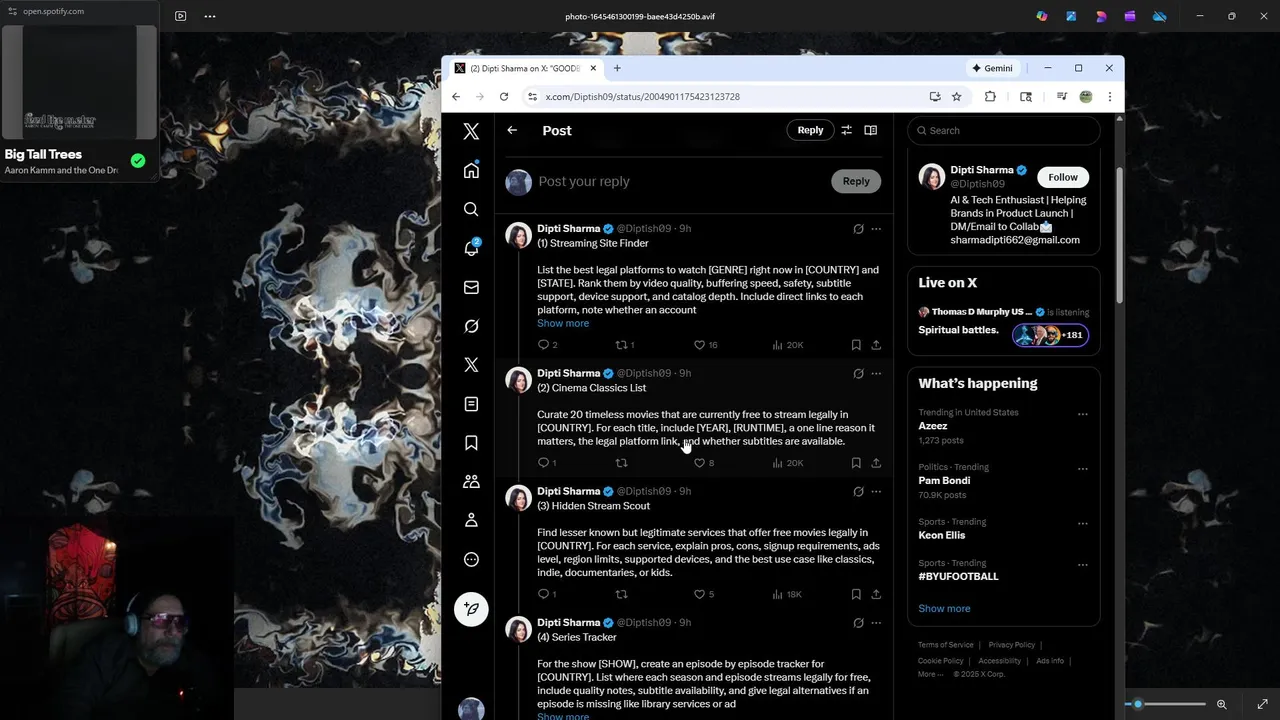This screenshot has width=1280, height=720.
Task: Show more trends in What's happening
Action: [x=944, y=608]
